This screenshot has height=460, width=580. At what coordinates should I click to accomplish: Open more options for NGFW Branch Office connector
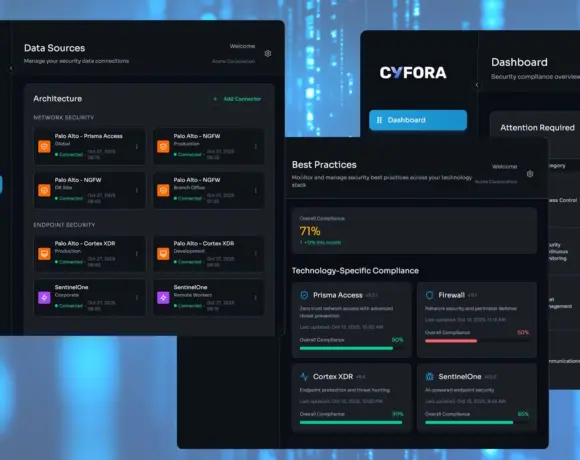point(256,190)
